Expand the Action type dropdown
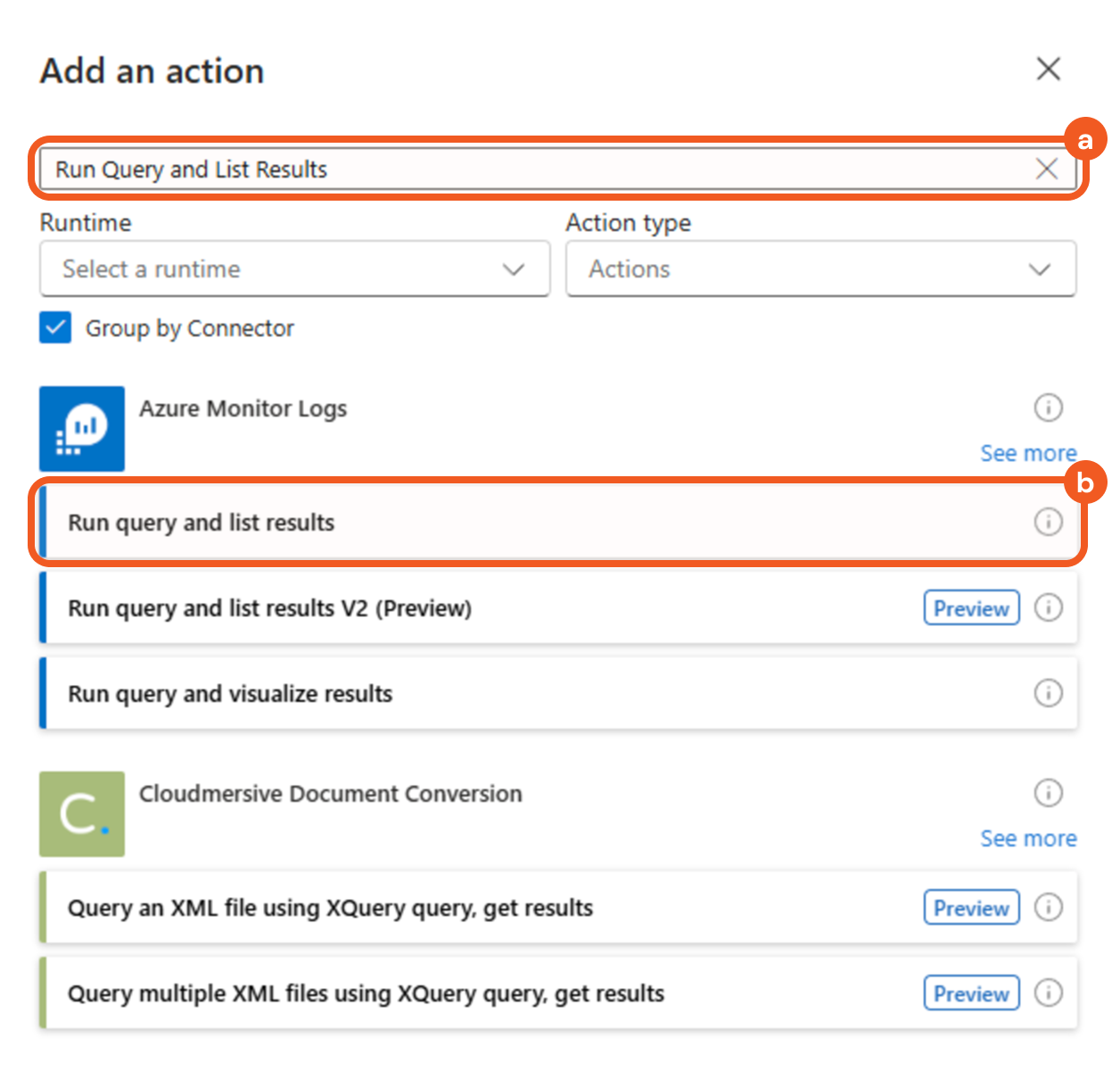Screen dimensions: 1120x1088 [820, 268]
